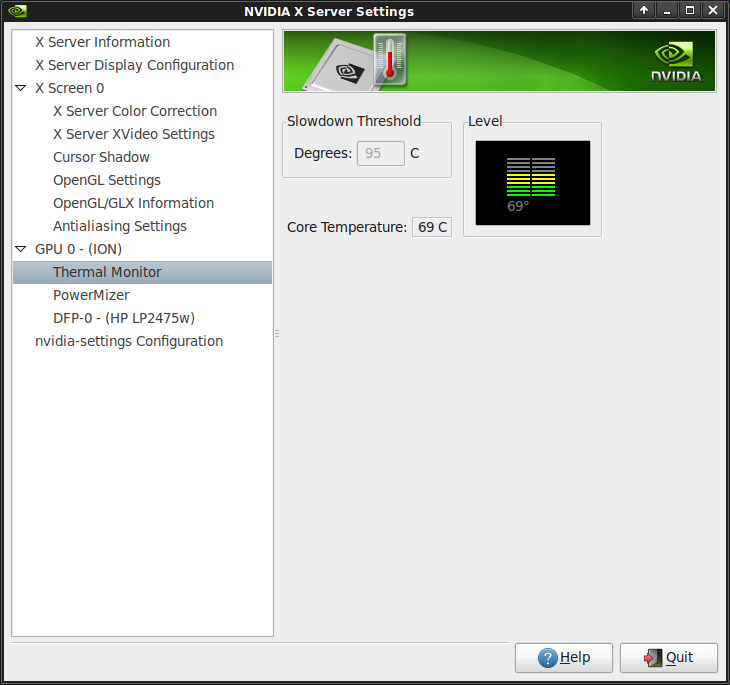The image size is (730, 685).
Task: Click the Slowdown Threshold label
Action: pyautogui.click(x=354, y=121)
